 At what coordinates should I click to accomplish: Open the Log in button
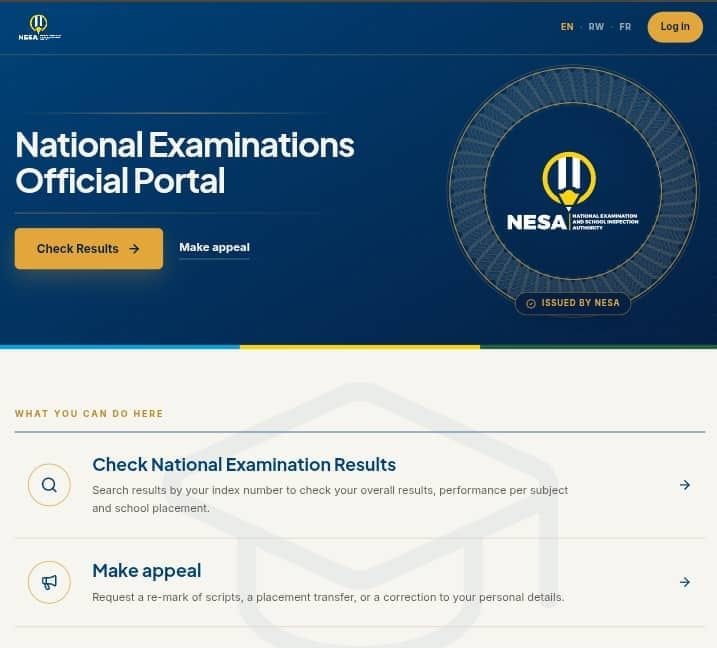[675, 27]
